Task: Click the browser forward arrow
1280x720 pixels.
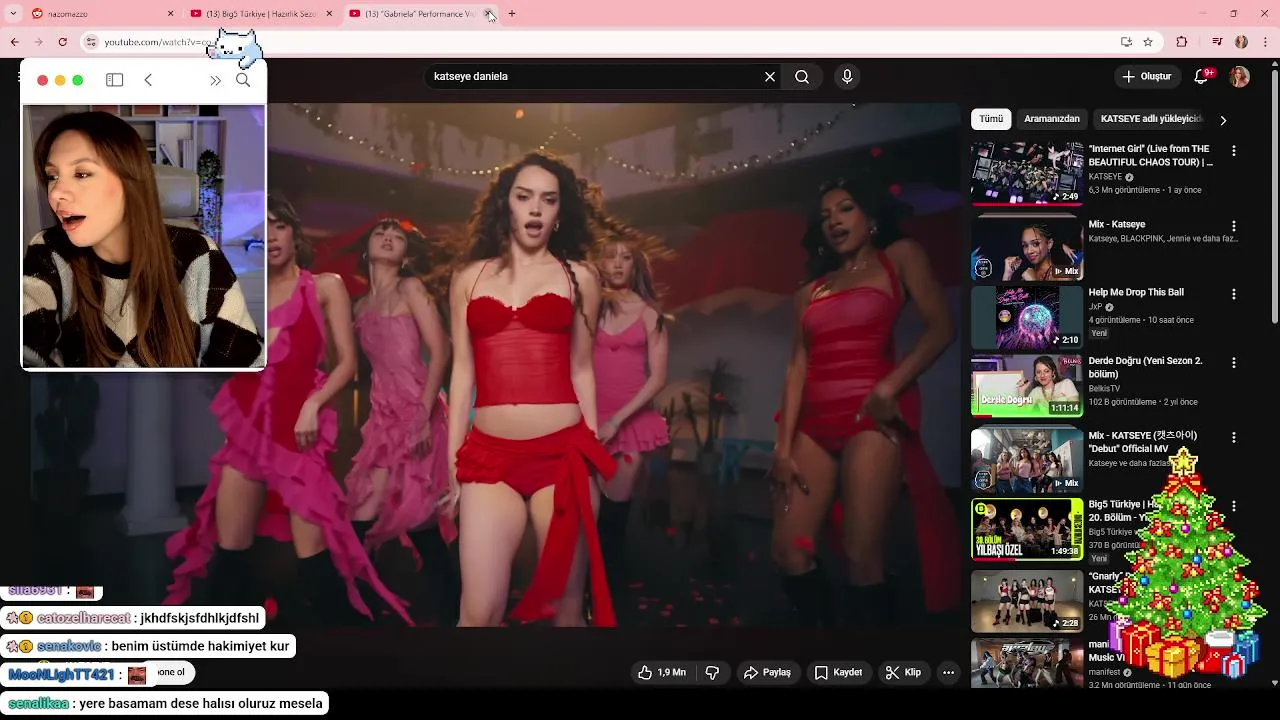Action: 38,42
